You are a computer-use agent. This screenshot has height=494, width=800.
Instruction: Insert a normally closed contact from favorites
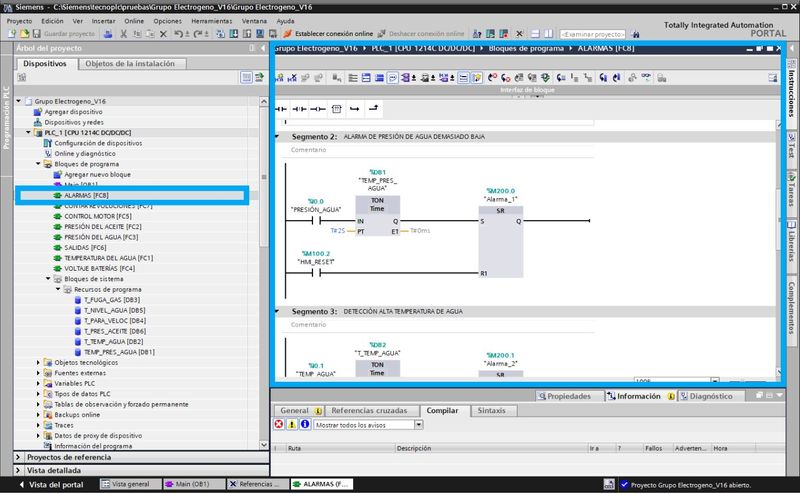click(x=299, y=109)
